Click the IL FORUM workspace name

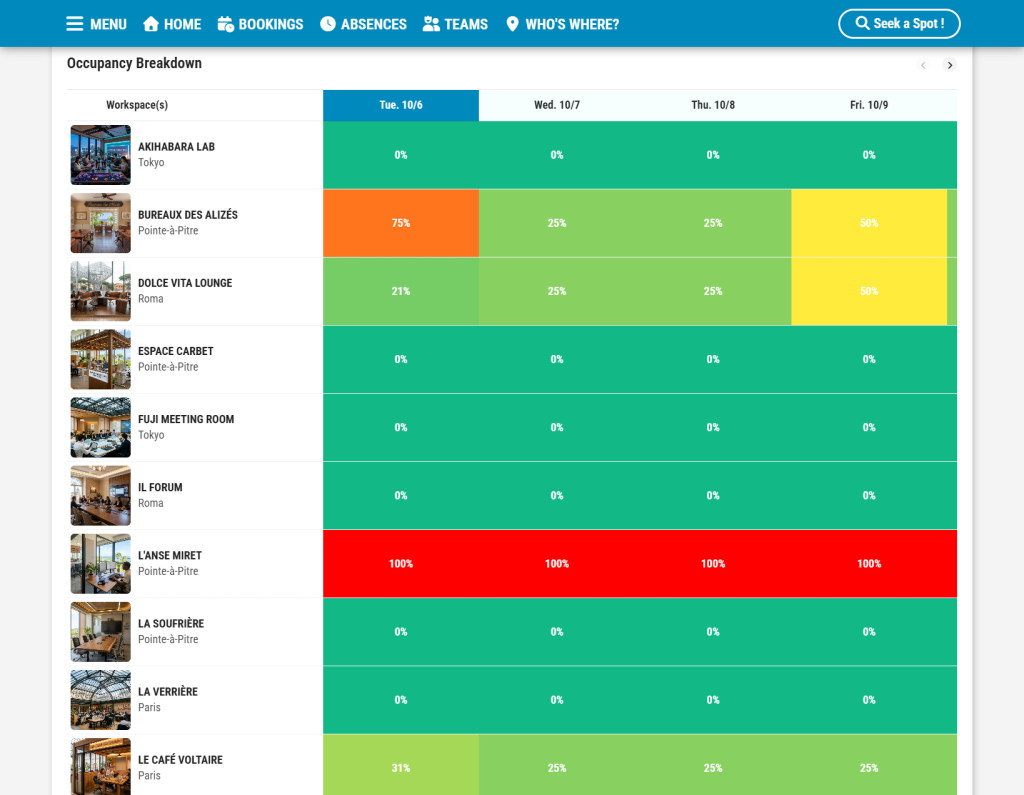pos(160,487)
